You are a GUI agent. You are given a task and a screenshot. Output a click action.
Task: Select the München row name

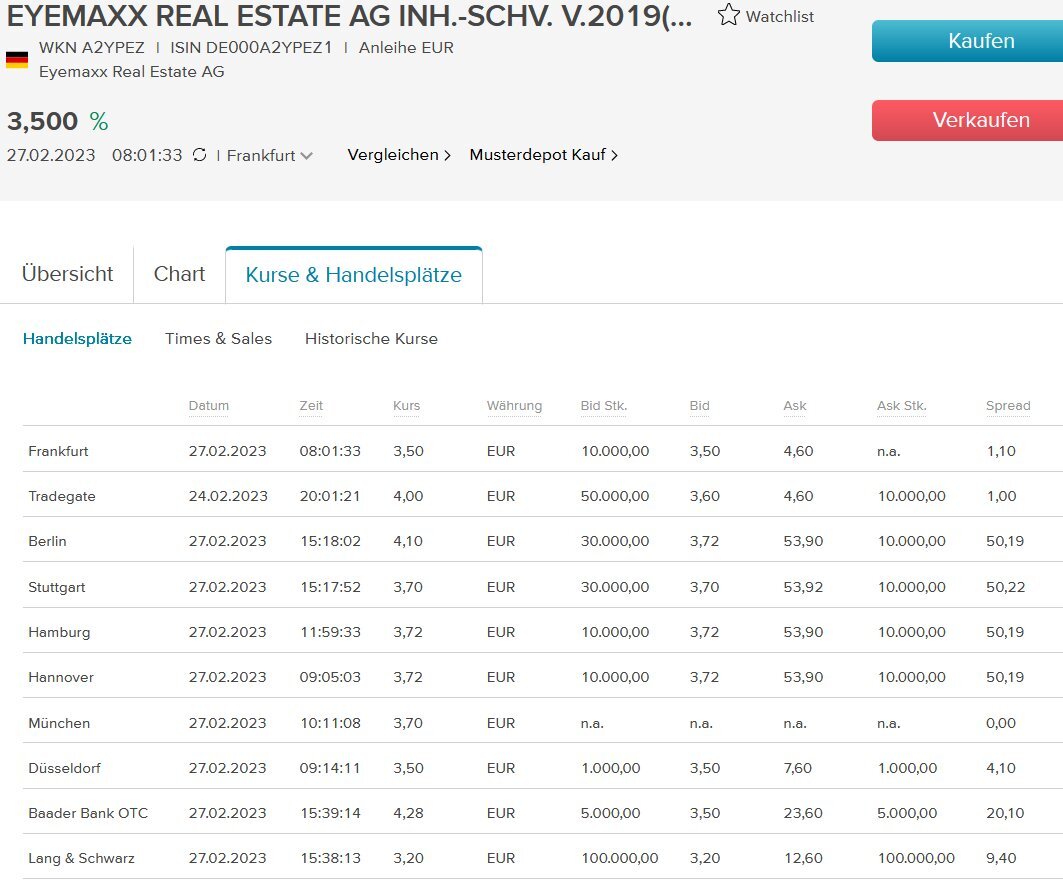coord(59,723)
